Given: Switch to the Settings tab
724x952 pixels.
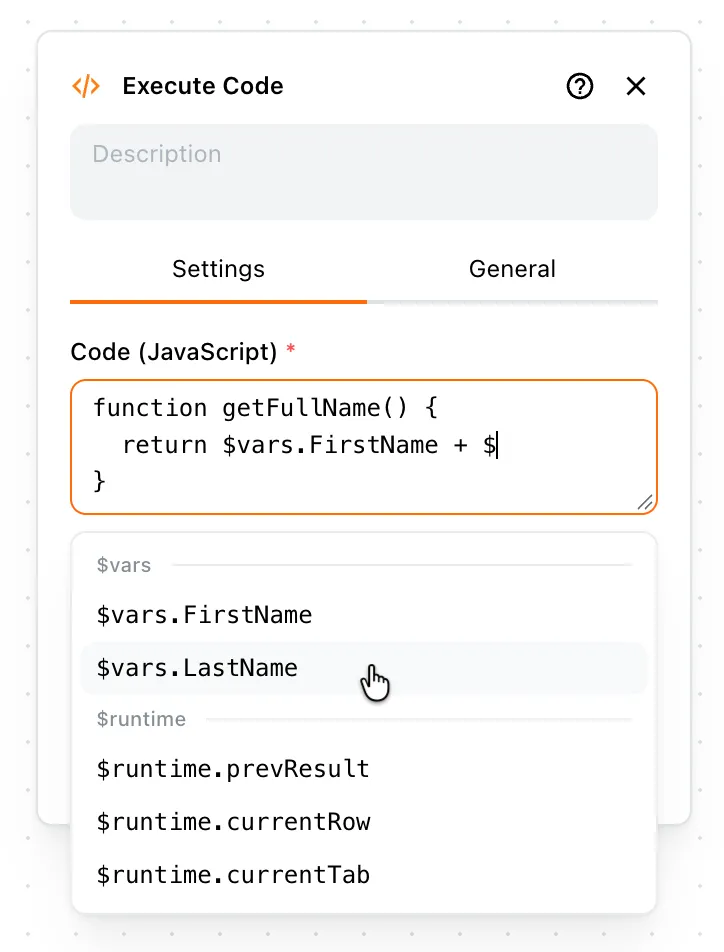Looking at the screenshot, I should [219, 269].
